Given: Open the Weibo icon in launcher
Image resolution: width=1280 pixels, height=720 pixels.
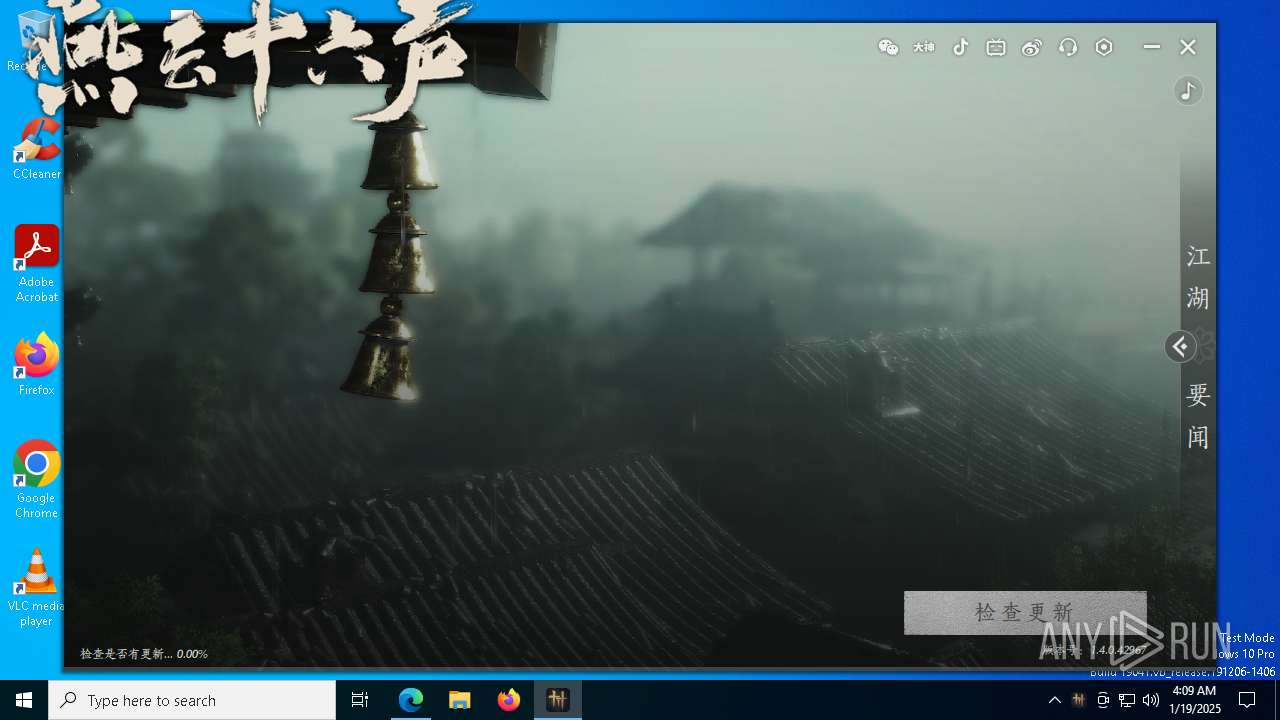Looking at the screenshot, I should pyautogui.click(x=1032, y=47).
